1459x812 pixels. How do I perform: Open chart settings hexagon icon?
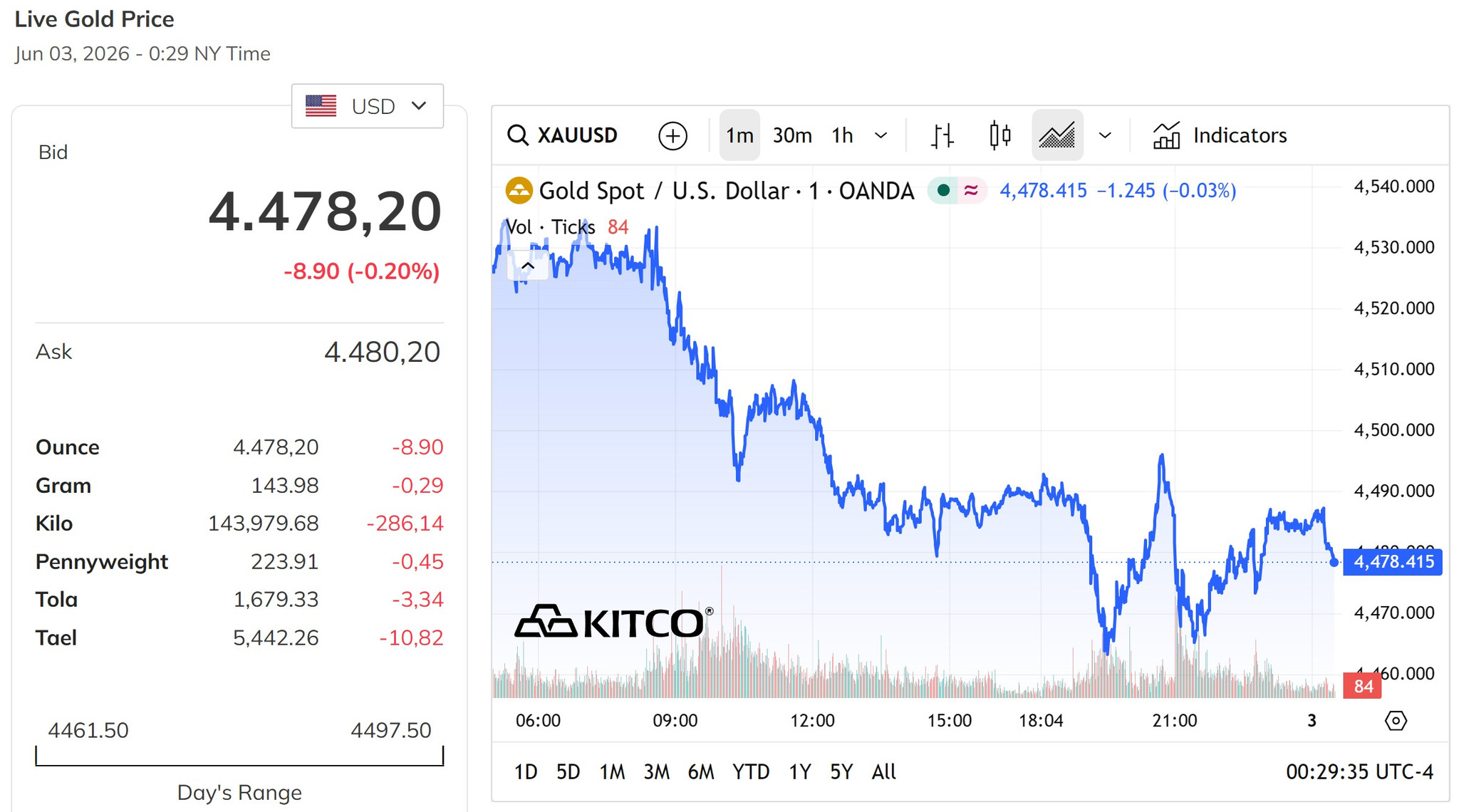(1396, 721)
